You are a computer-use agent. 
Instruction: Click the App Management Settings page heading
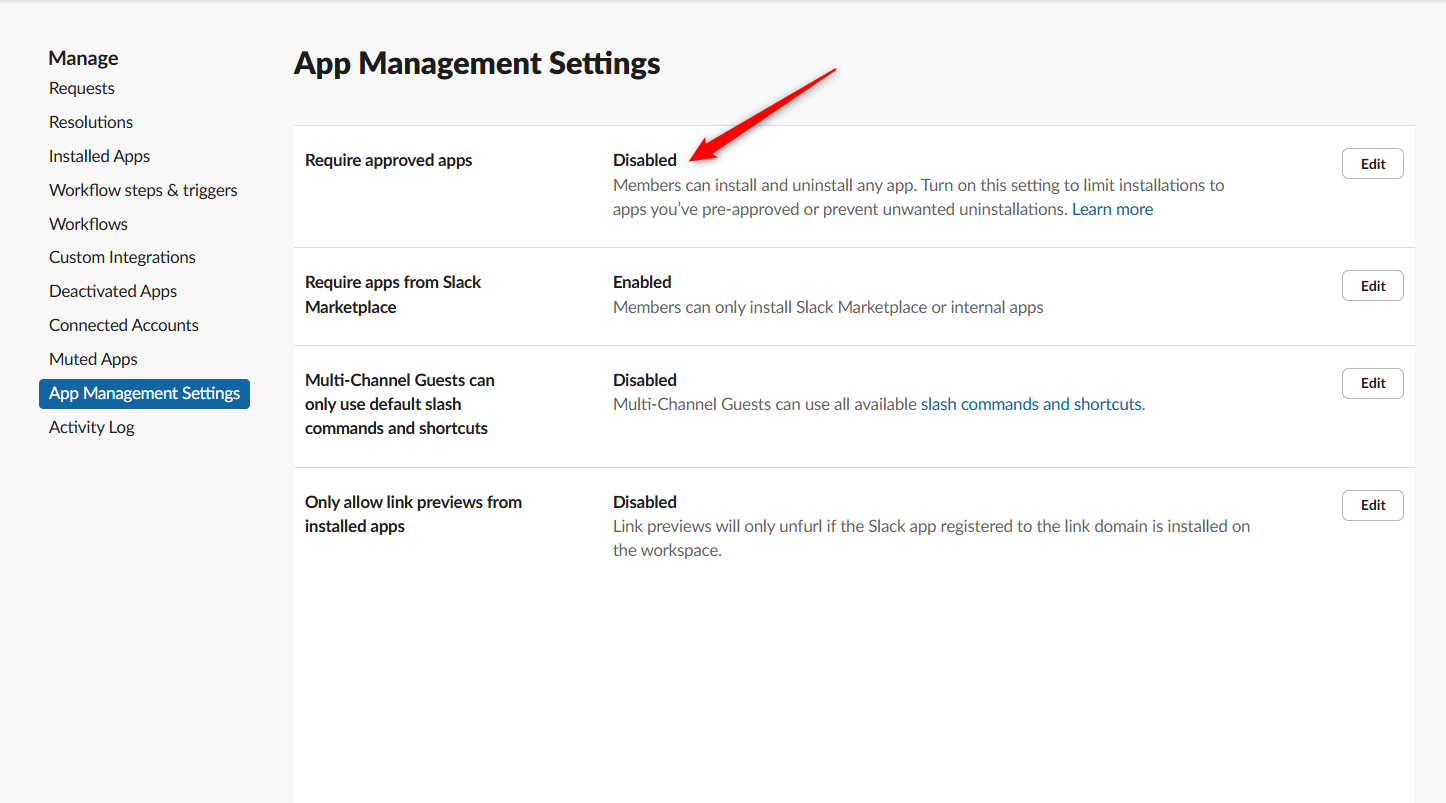[x=477, y=64]
